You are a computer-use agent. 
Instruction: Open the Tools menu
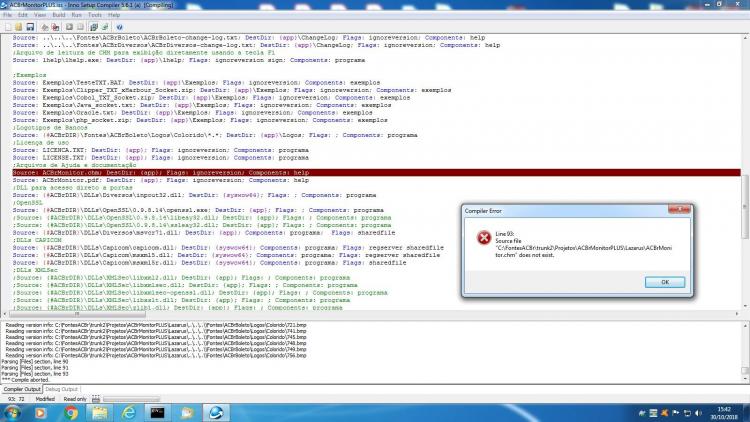coord(95,15)
